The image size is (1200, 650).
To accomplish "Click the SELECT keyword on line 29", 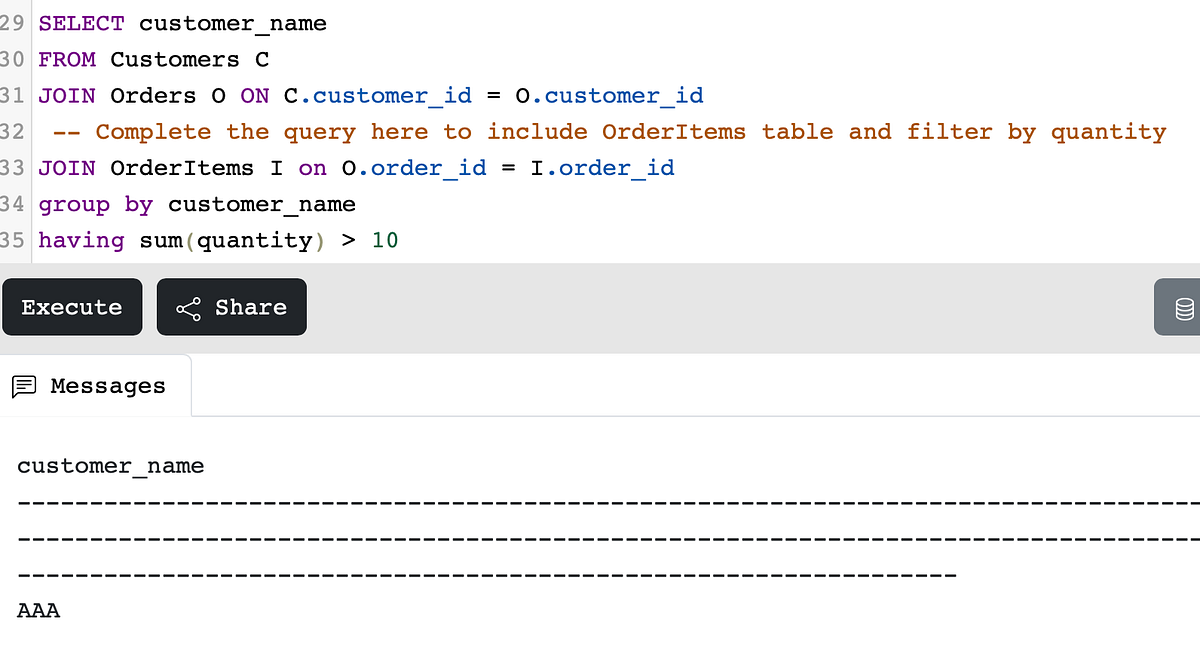I will coord(81,23).
